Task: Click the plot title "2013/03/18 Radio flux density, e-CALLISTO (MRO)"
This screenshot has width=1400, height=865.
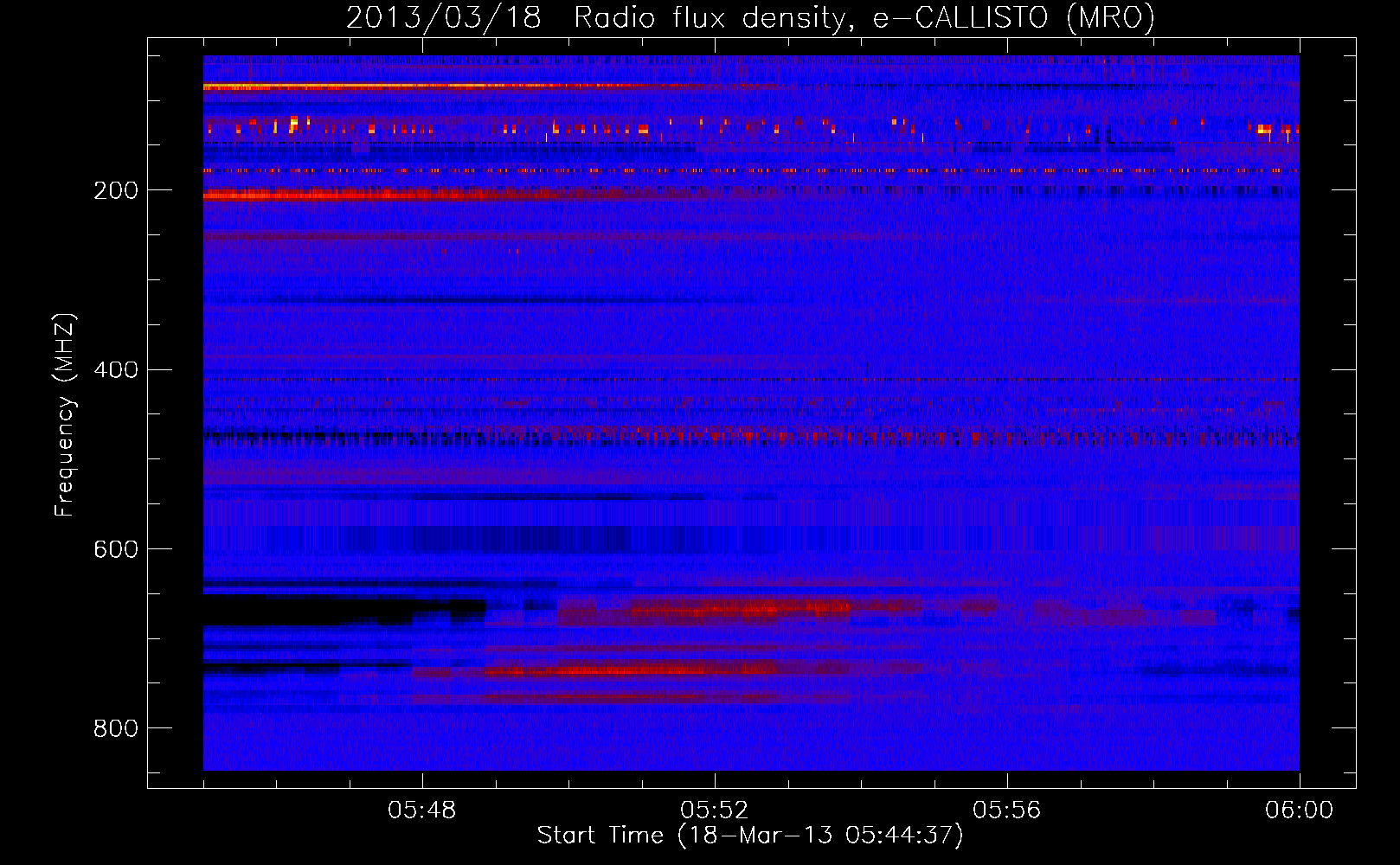Action: [x=750, y=17]
